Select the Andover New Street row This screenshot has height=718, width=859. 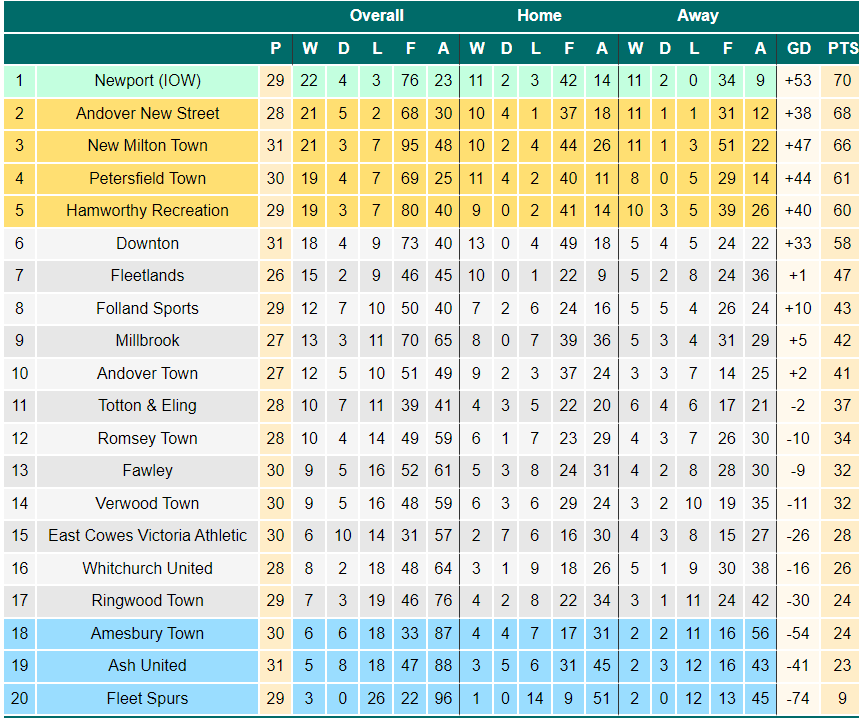coord(431,113)
